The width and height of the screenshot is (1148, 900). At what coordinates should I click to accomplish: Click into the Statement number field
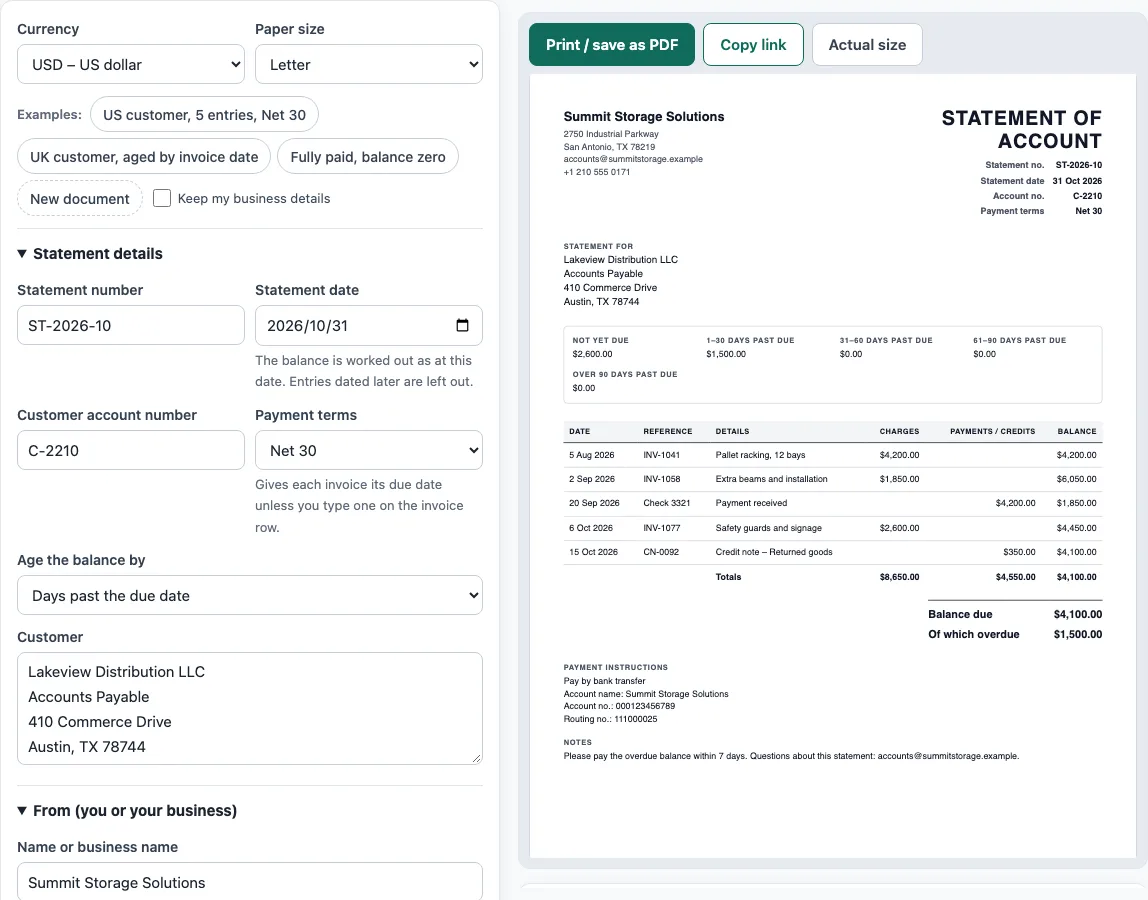tap(131, 325)
